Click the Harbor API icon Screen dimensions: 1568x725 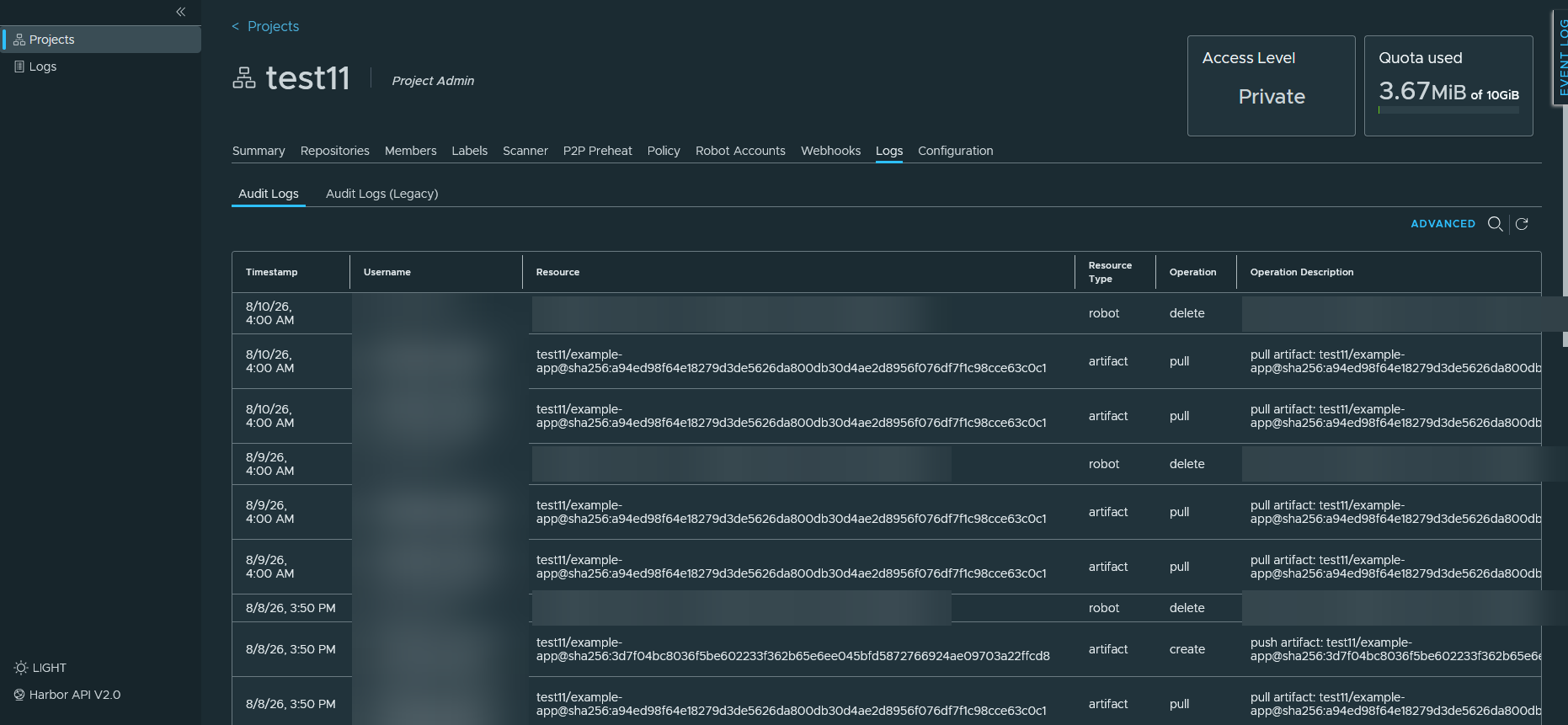(x=19, y=695)
